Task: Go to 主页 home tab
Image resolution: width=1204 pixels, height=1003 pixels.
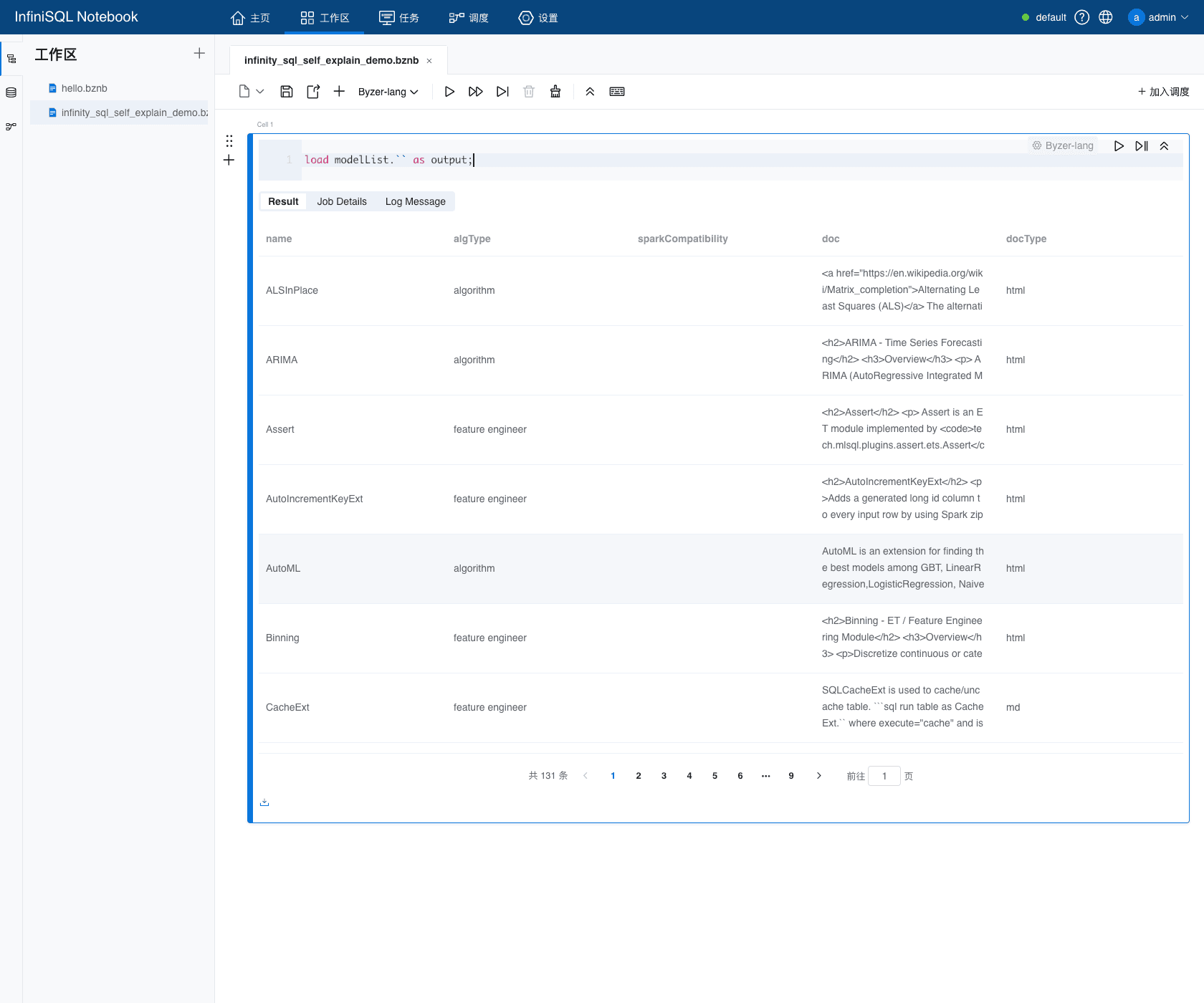Action: [250, 17]
